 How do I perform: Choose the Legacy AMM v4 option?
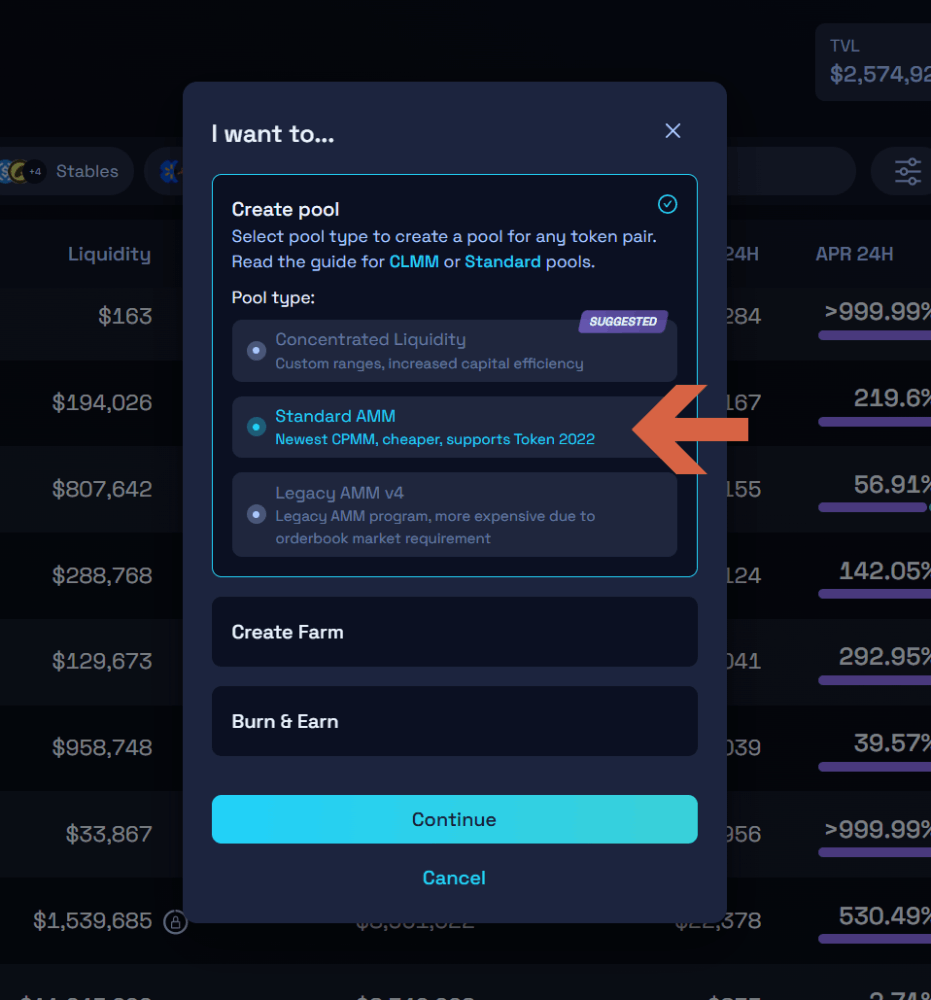click(x=256, y=514)
